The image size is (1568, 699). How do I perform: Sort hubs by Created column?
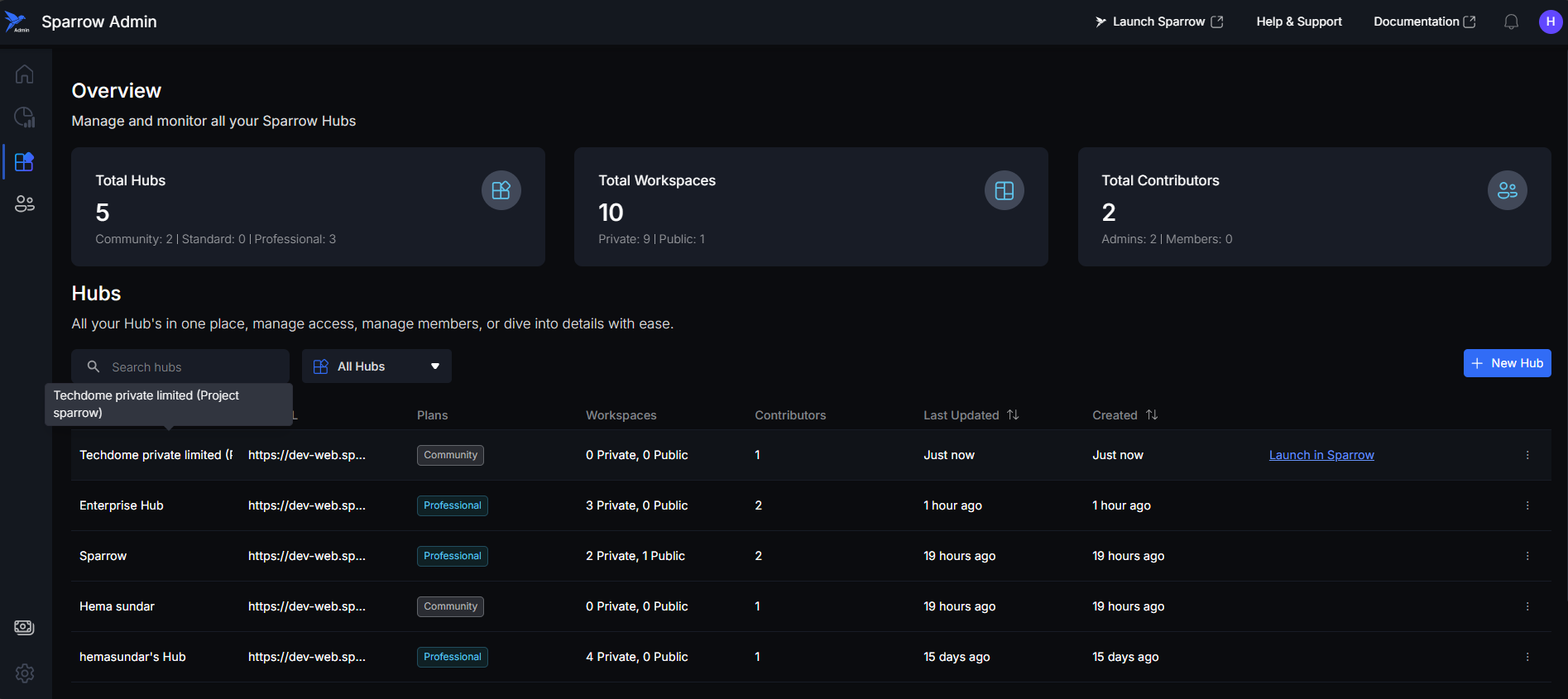(1152, 415)
